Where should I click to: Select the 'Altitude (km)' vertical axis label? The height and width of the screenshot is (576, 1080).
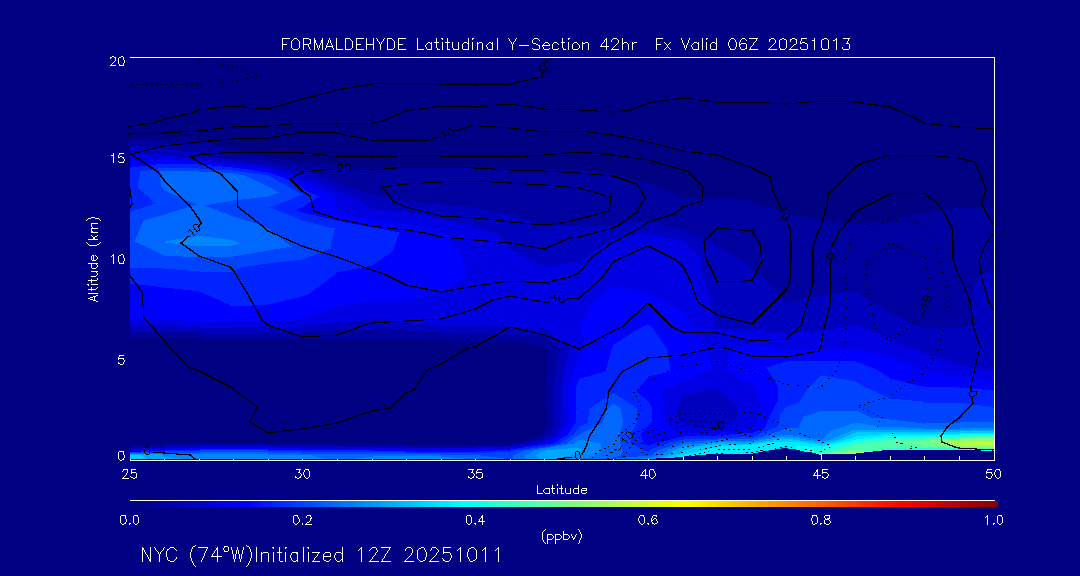[x=93, y=259]
